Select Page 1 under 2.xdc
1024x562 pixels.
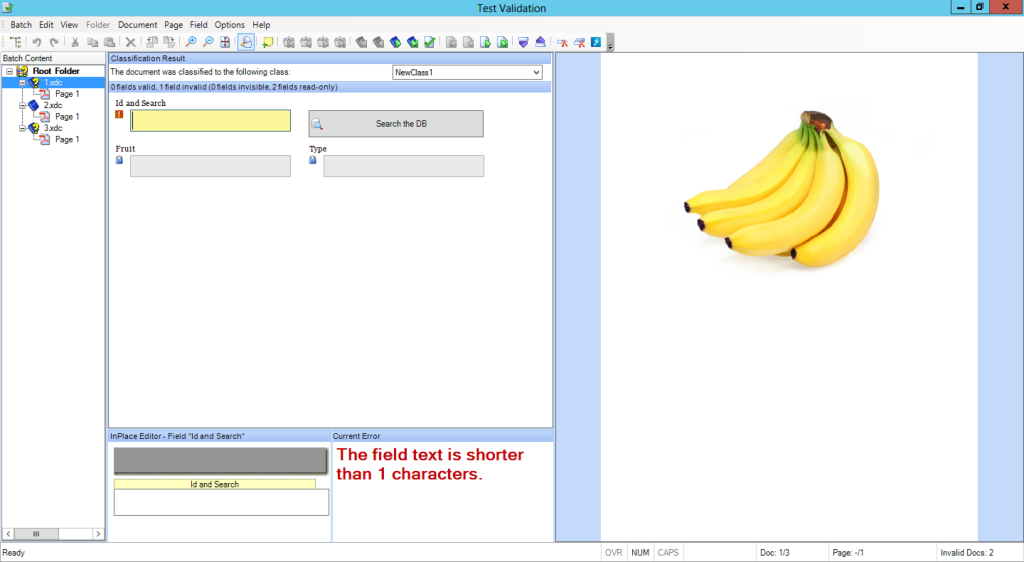point(67,117)
